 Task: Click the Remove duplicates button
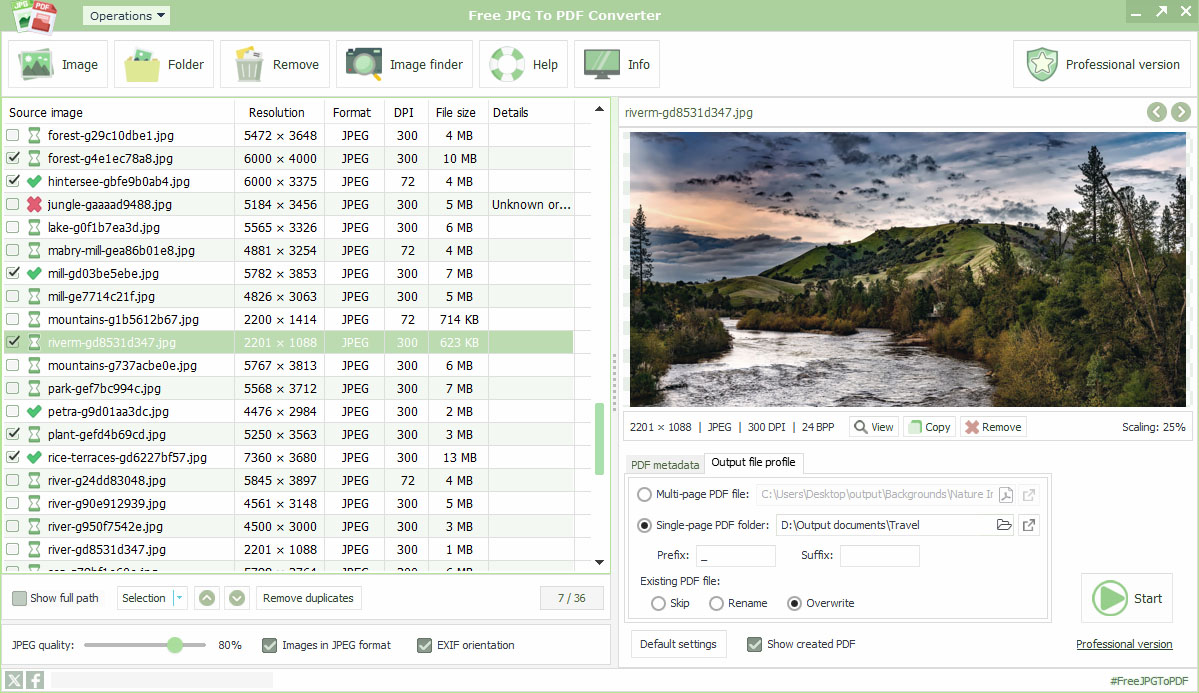point(308,597)
